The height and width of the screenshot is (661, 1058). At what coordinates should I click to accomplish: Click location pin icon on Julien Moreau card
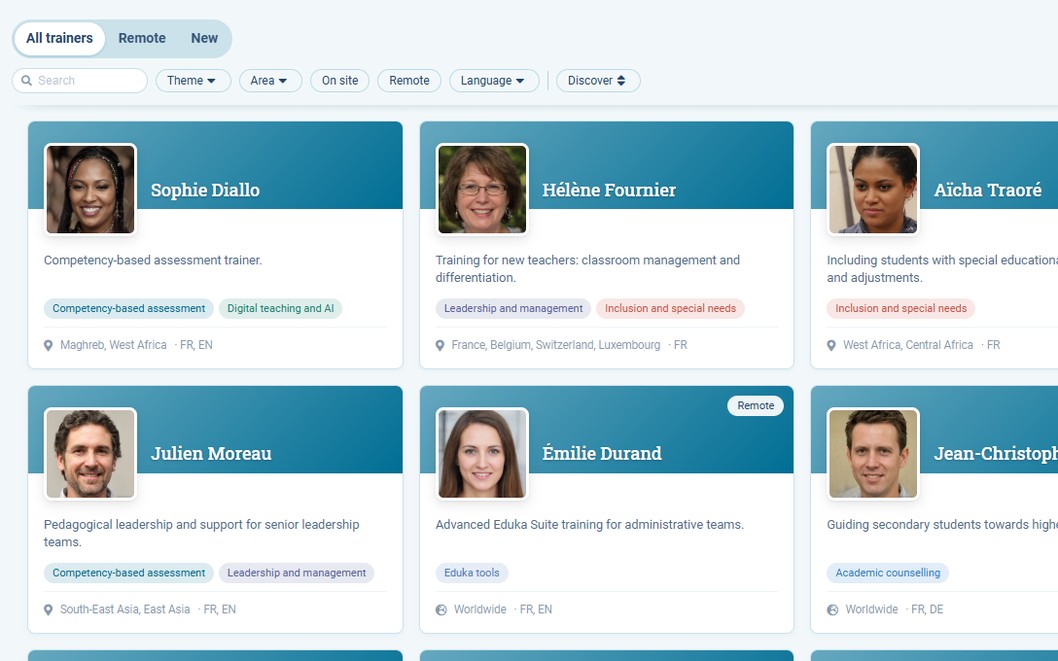(48, 610)
